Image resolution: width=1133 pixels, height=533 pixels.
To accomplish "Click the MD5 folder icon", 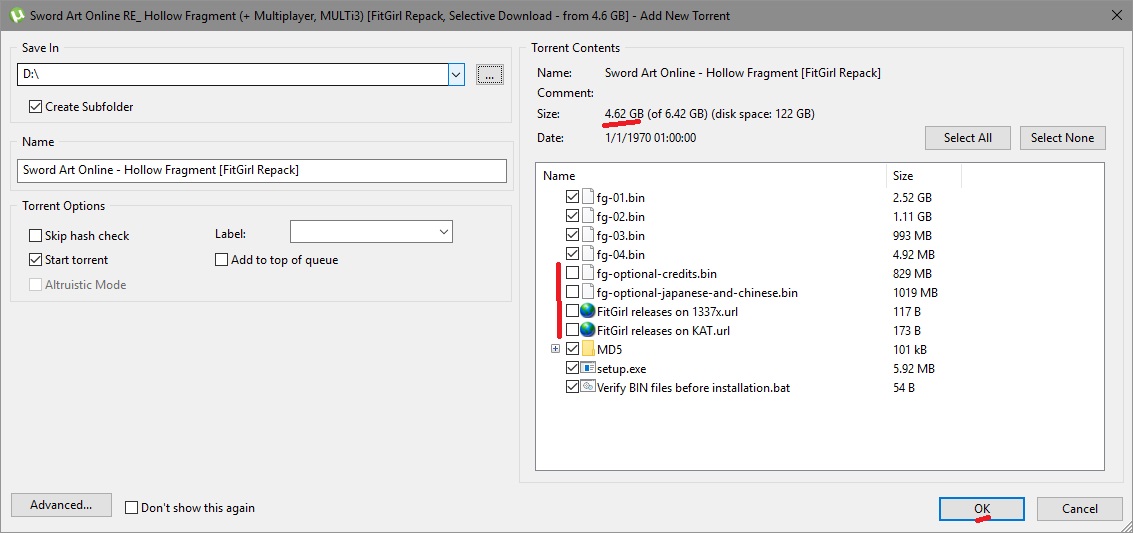I will [587, 349].
